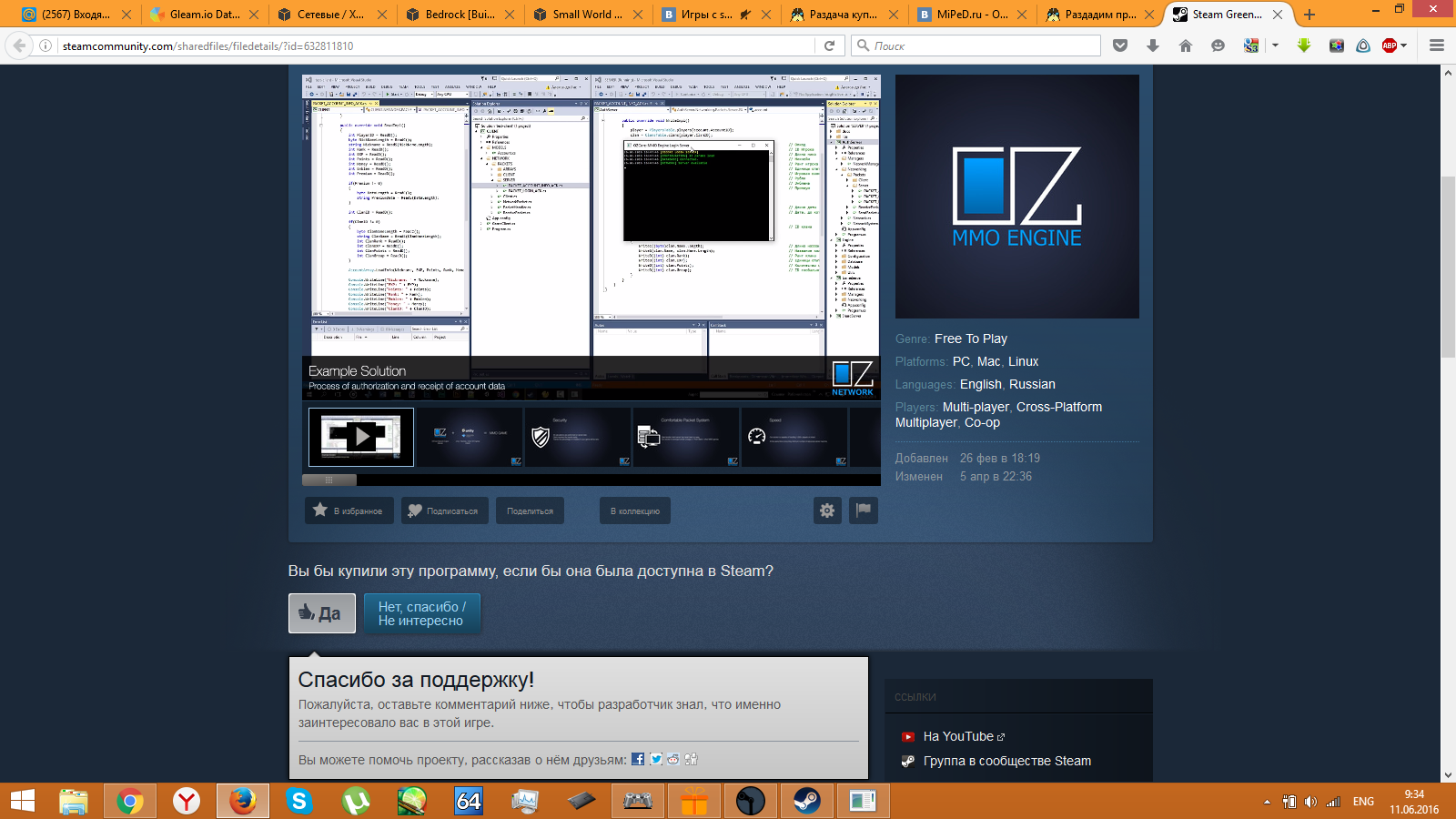Report this item with the flag icon
The height and width of the screenshot is (819, 1456).
[x=864, y=511]
